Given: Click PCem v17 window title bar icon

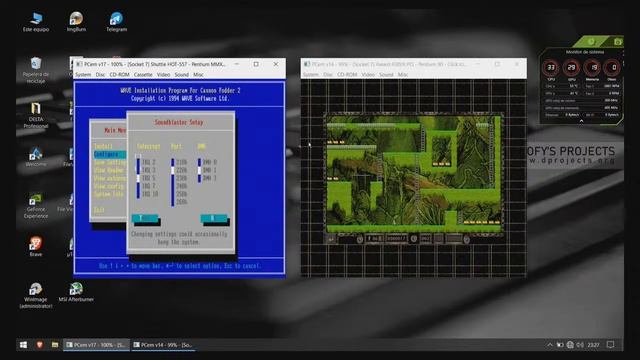Looking at the screenshot, I should coord(79,64).
